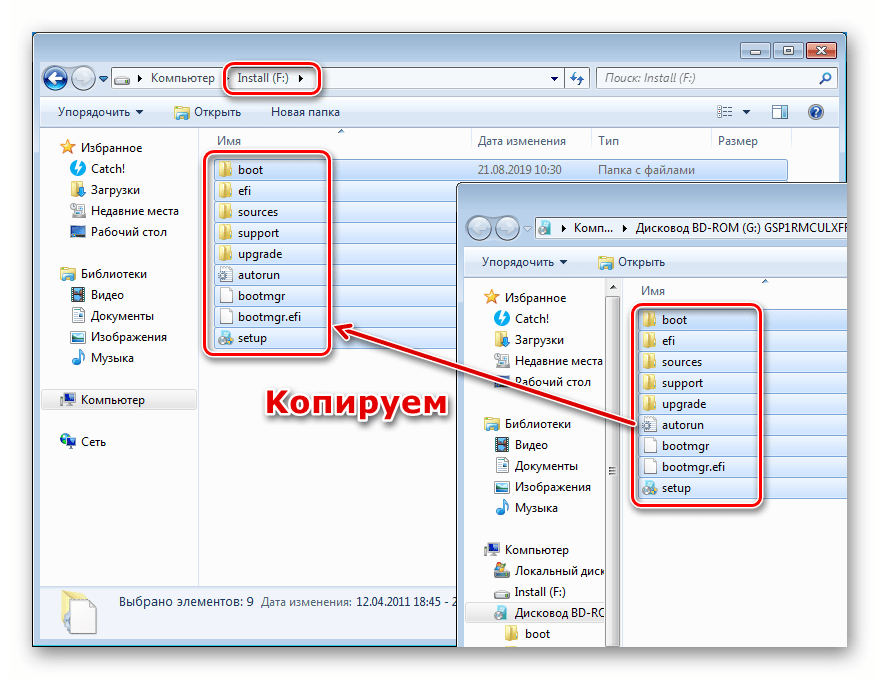Click Компьютер breadcrumb in Install (F:) window
Viewport: 879px width, 679px height.
182,78
